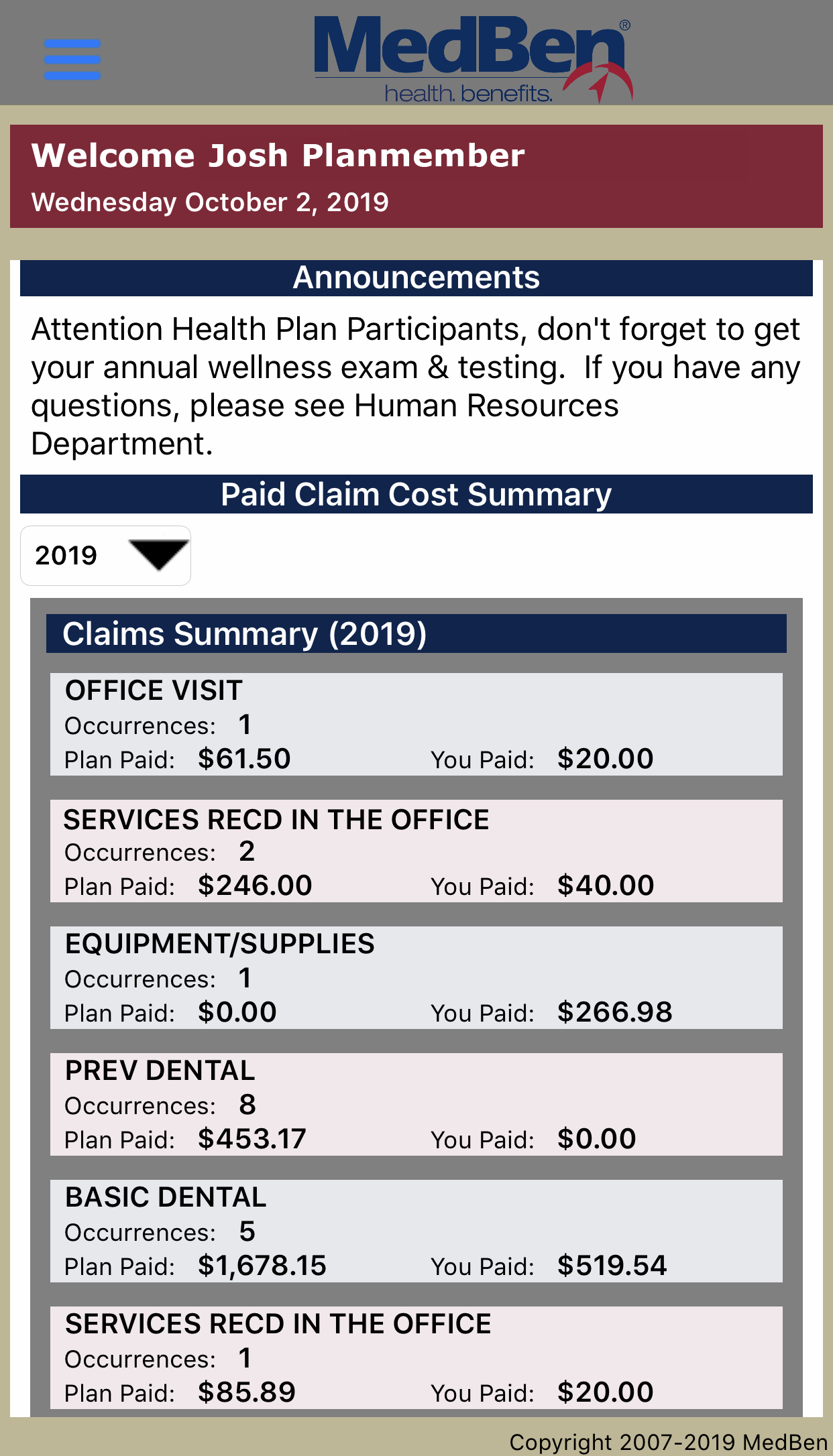Tap the Wednesday October 2, 2019 date
This screenshot has height=1456, width=833.
pyautogui.click(x=210, y=202)
